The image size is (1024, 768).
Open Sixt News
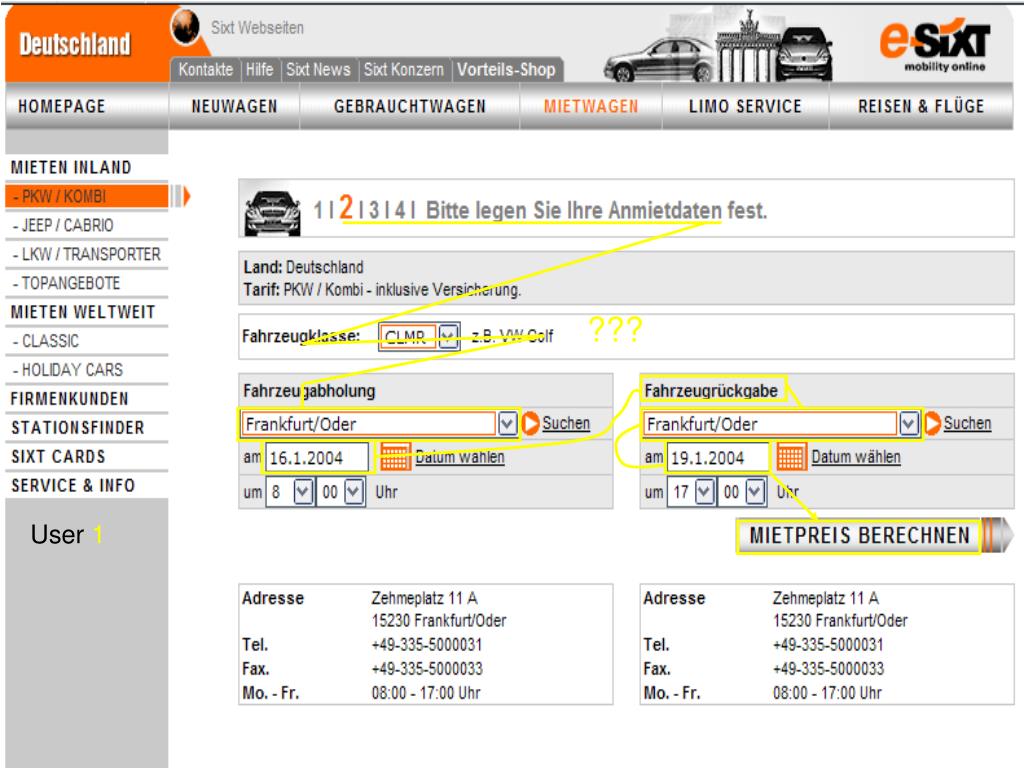coord(318,69)
